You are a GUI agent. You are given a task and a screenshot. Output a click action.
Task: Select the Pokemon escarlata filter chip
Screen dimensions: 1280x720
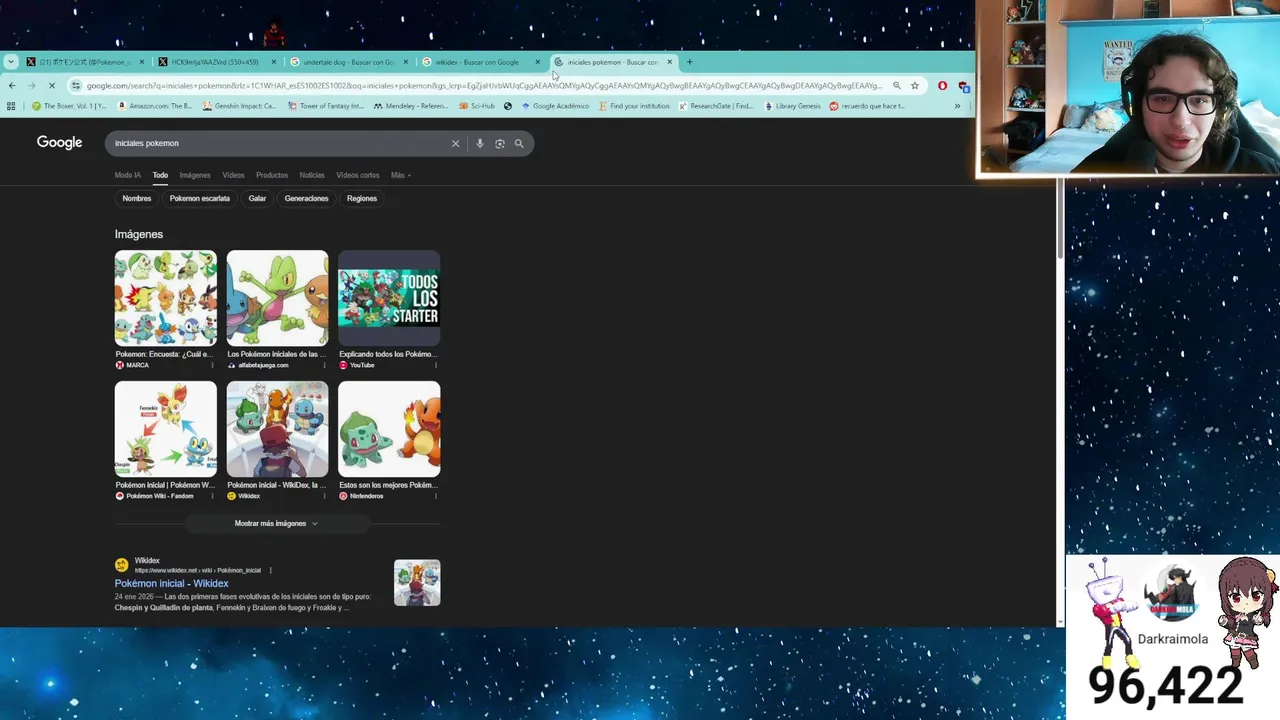point(200,198)
